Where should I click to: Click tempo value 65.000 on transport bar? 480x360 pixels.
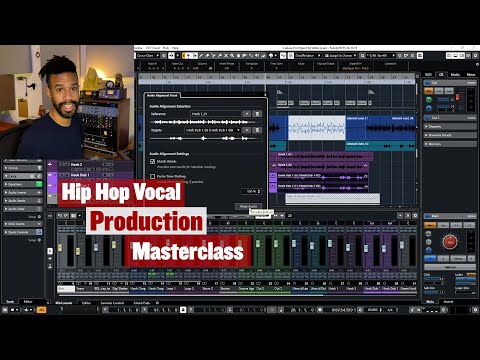pos(373,310)
